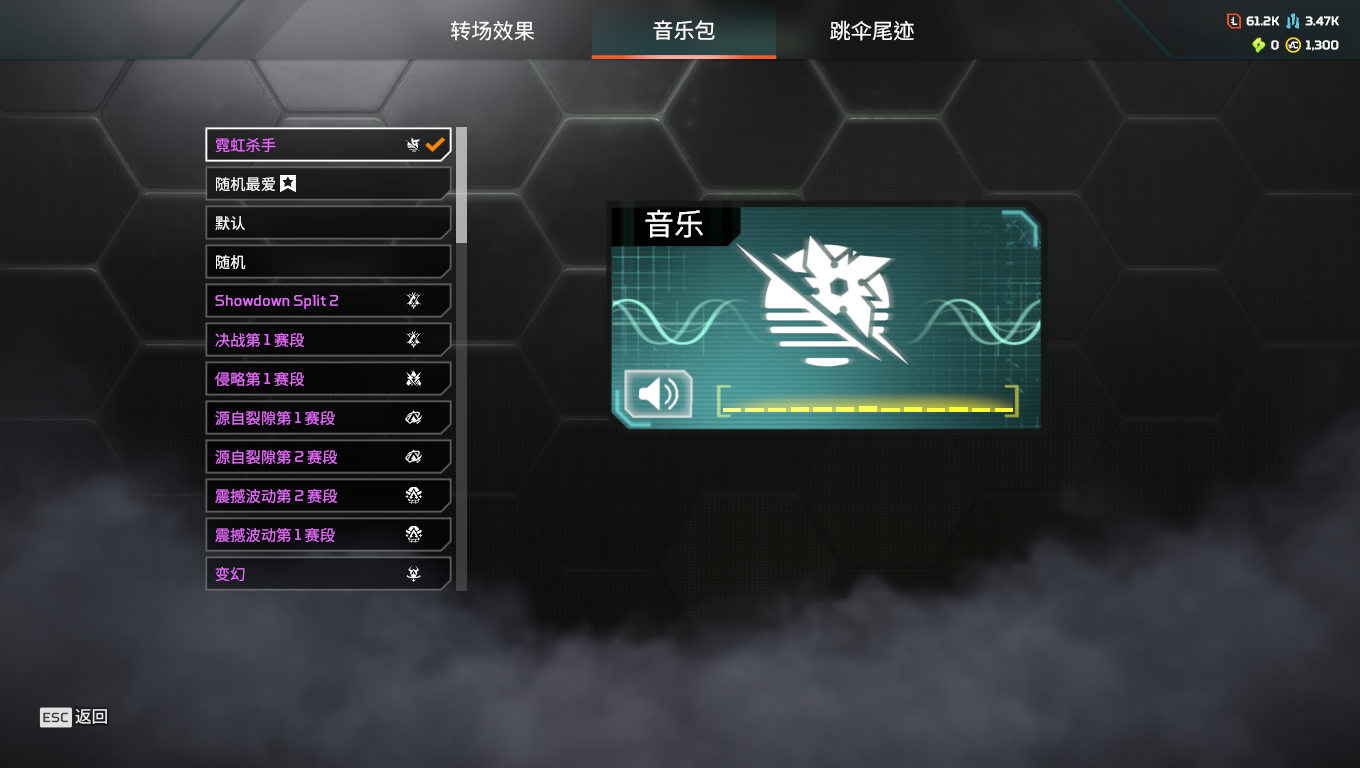Click the Apex Coins currency icon
The height and width of the screenshot is (768, 1360).
[x=1293, y=45]
